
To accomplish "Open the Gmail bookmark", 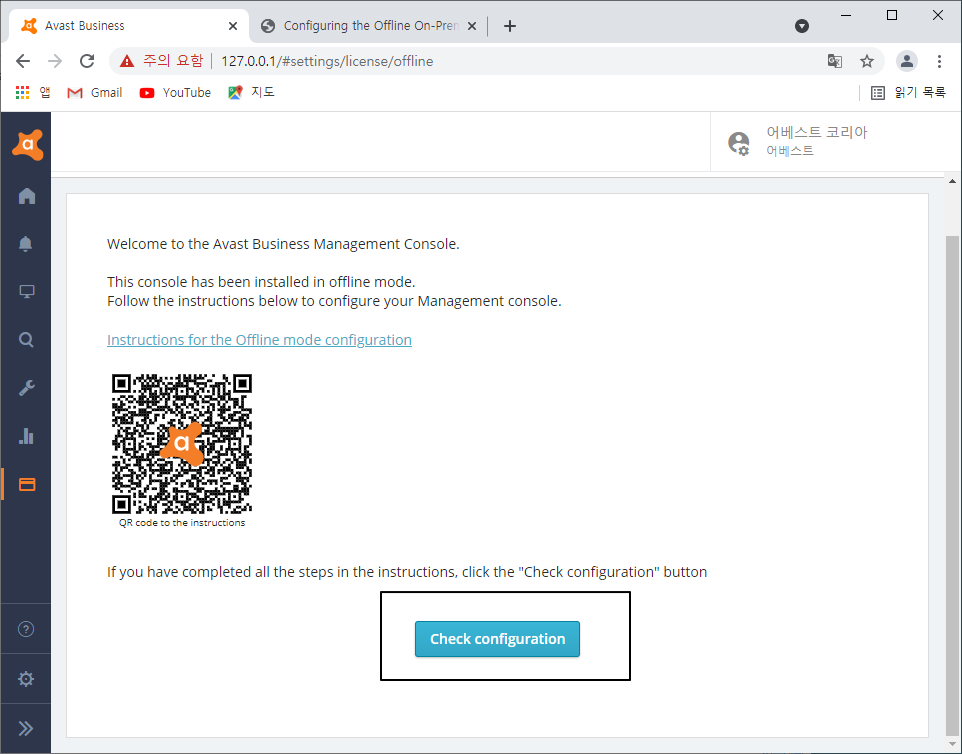I will click(x=95, y=93).
